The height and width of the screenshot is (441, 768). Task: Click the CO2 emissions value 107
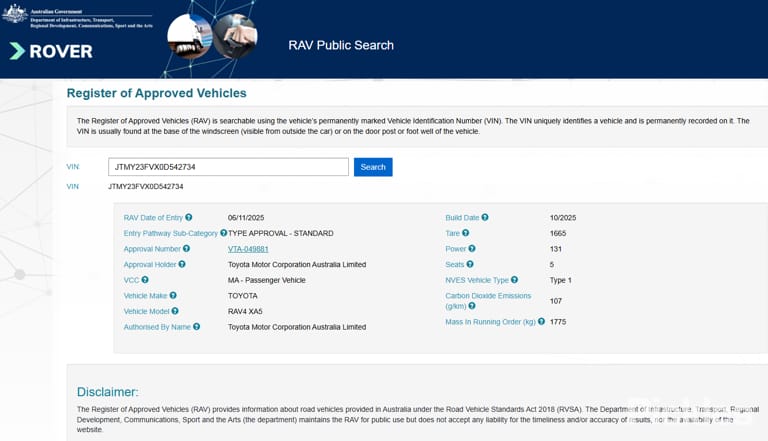click(555, 301)
